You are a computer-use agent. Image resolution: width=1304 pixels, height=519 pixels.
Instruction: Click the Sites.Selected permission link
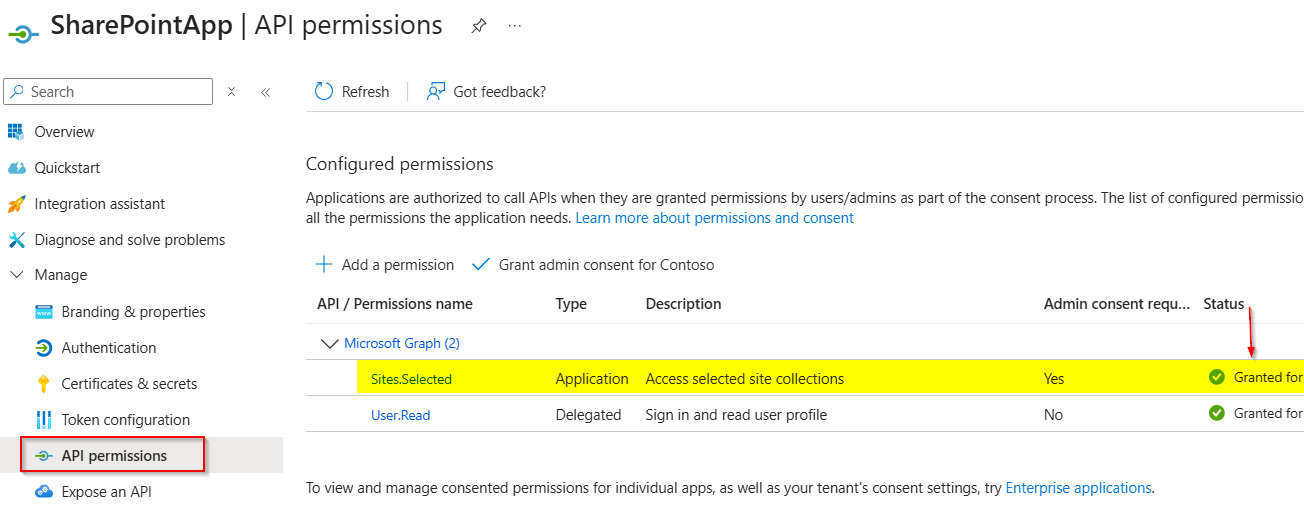coord(411,379)
